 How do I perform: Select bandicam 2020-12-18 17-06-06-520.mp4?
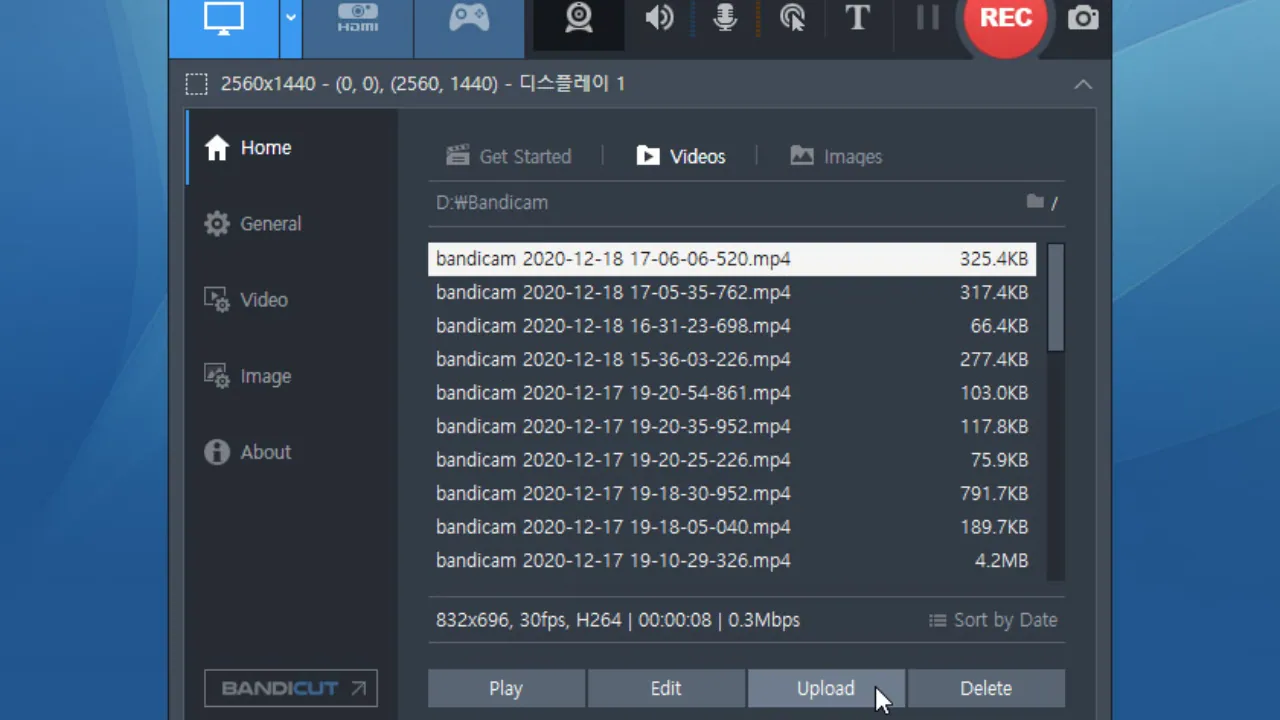click(x=732, y=259)
